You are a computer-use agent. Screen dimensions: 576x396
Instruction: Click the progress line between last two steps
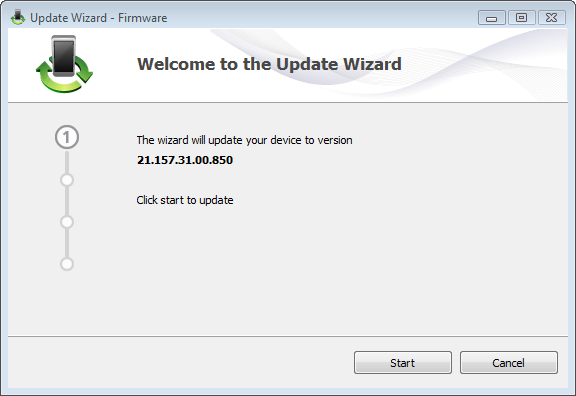[x=67, y=243]
